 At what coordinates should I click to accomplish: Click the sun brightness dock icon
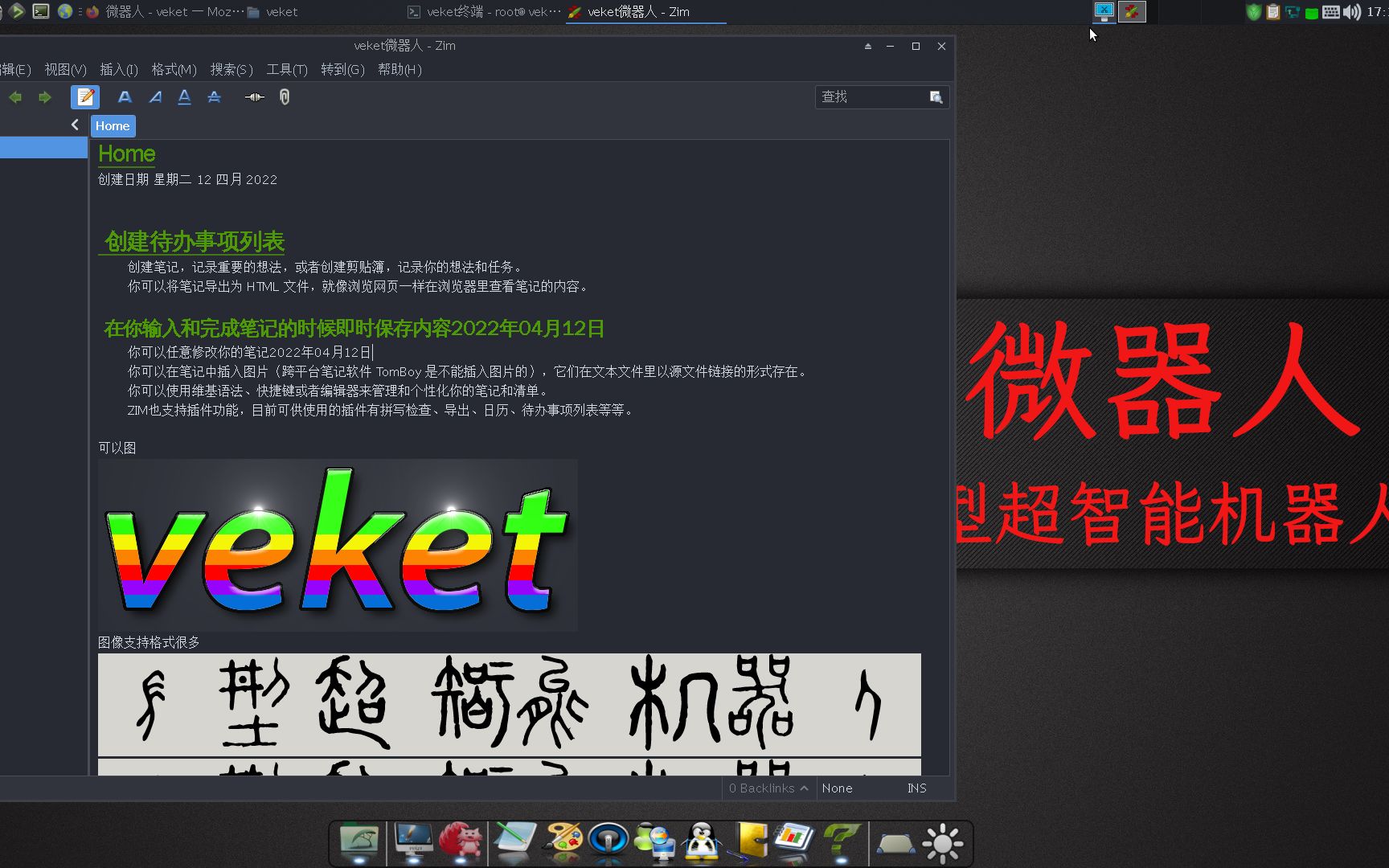[x=943, y=843]
